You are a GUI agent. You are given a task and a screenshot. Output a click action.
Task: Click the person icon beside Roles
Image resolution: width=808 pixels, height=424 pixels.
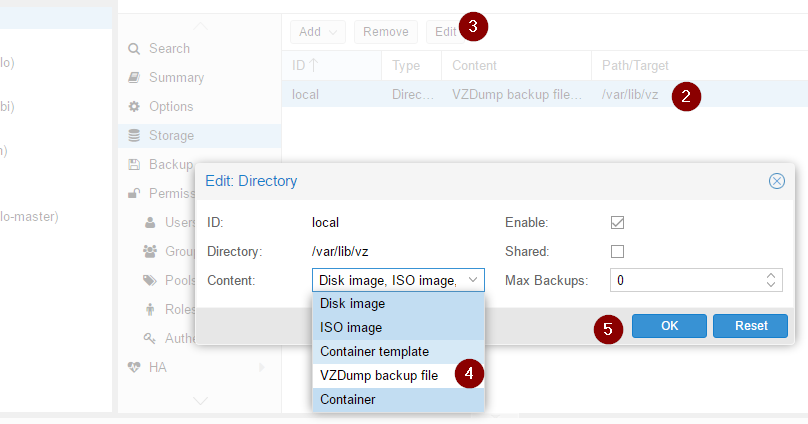150,309
